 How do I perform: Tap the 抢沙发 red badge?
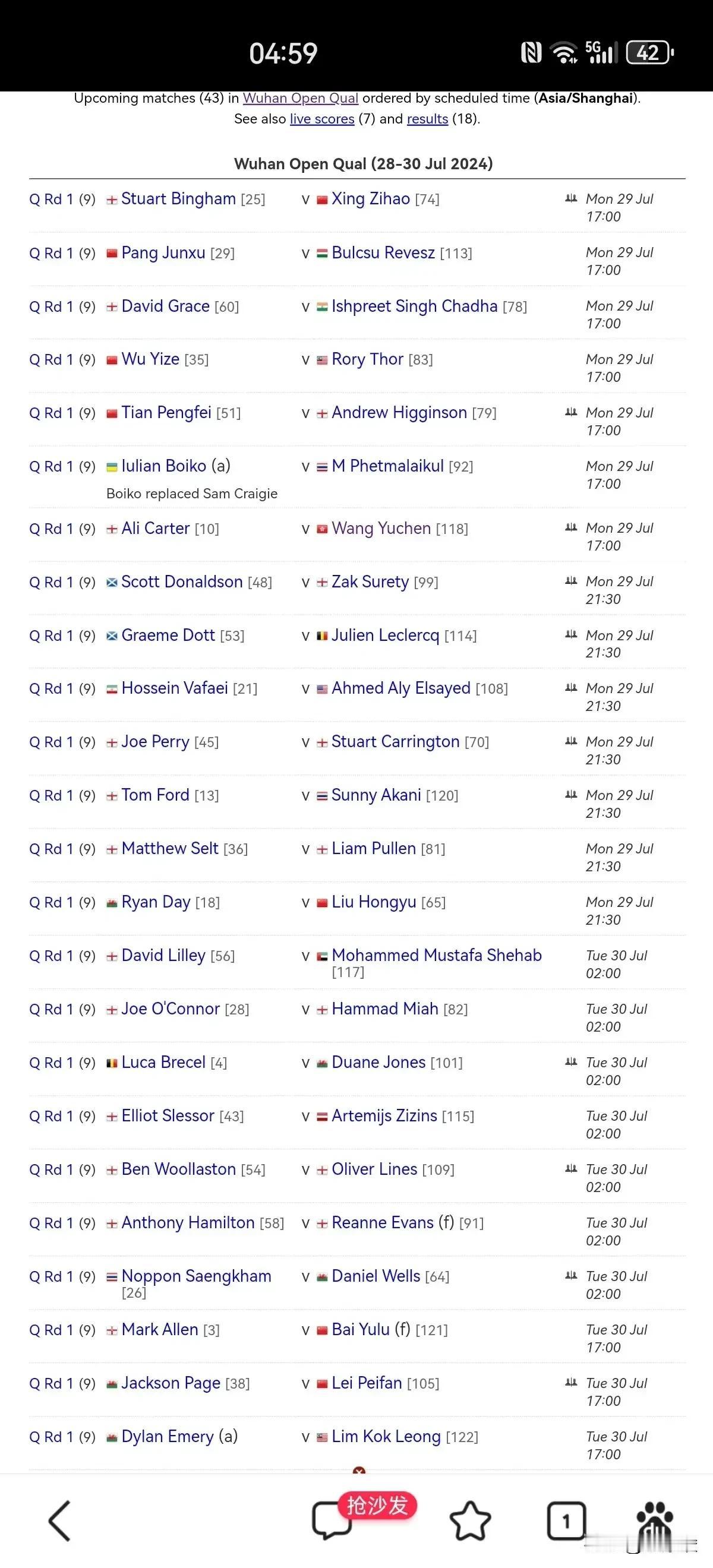click(377, 1505)
